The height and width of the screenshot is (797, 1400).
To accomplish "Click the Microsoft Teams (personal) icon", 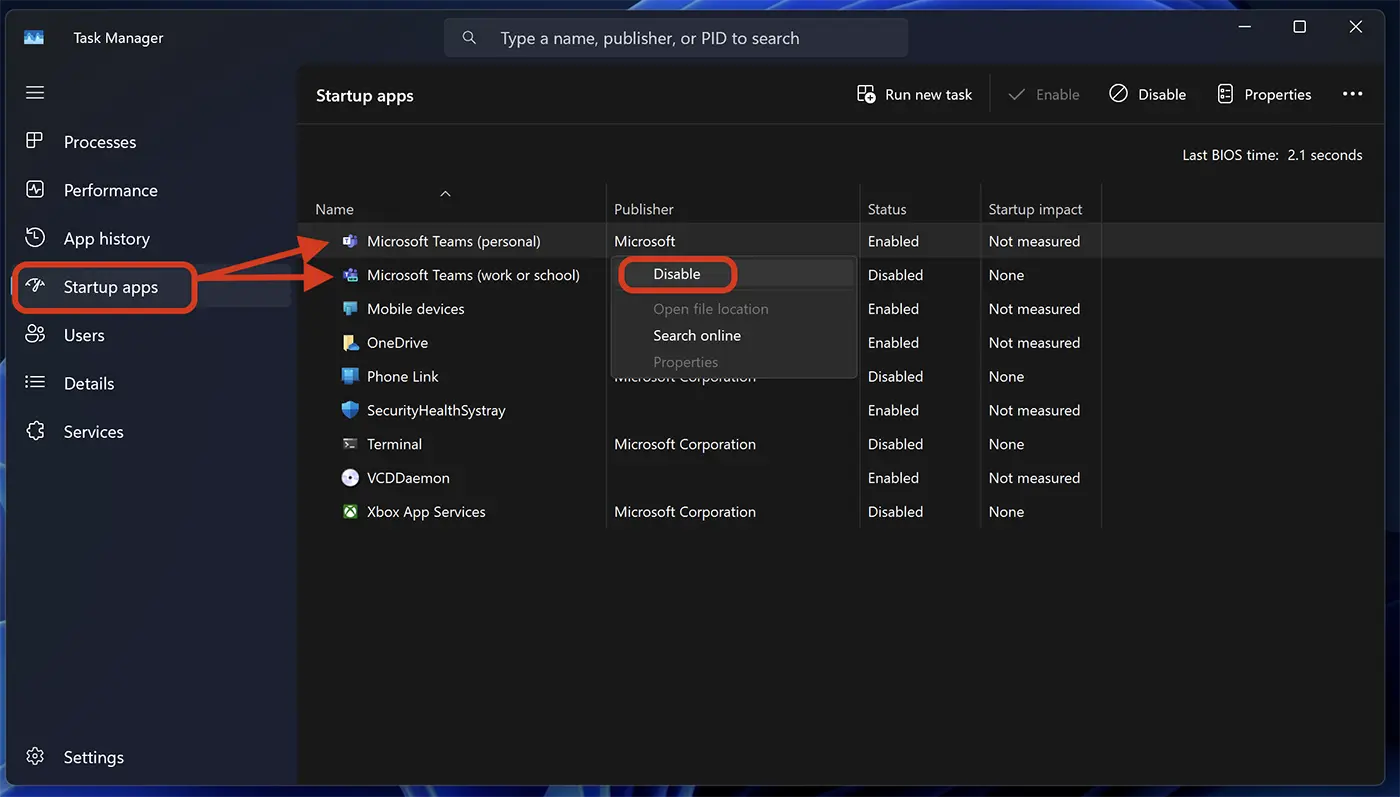I will (350, 241).
